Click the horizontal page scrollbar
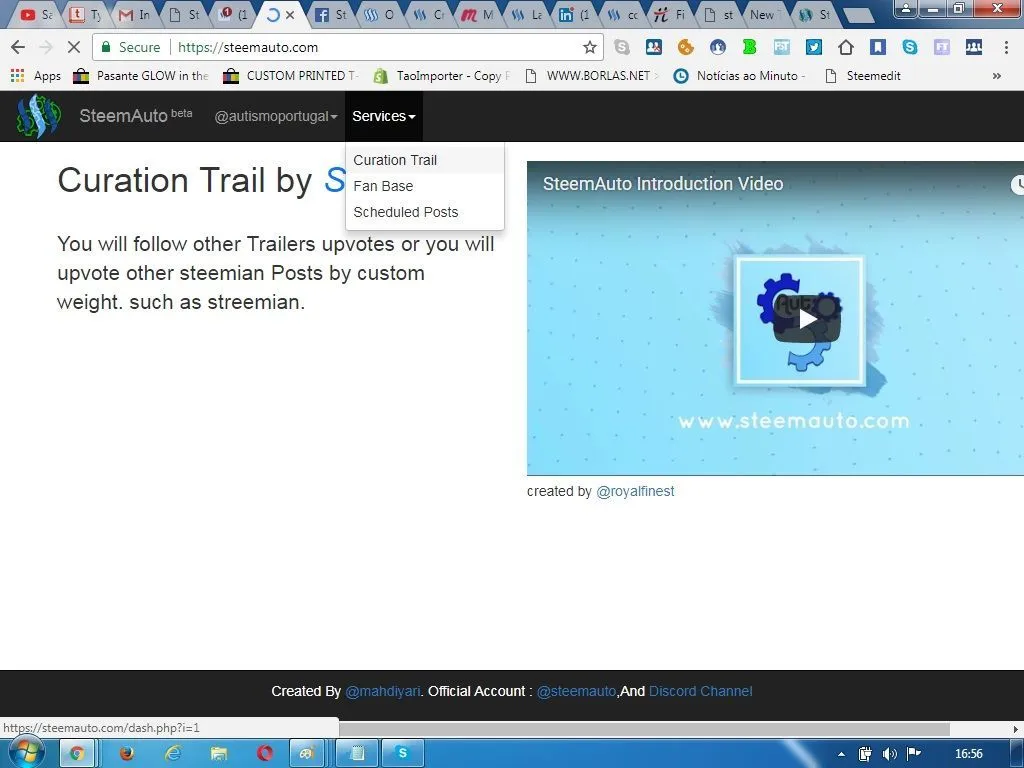The width and height of the screenshot is (1024, 768). [x=644, y=728]
